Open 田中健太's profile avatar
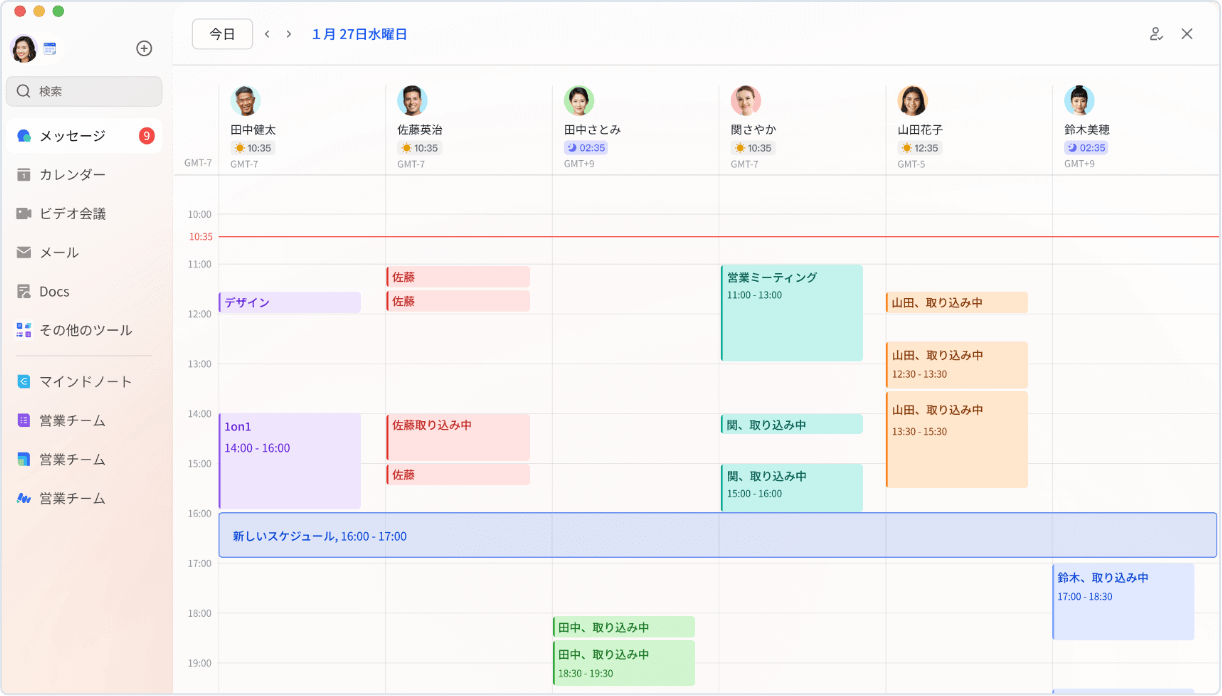This screenshot has width=1222, height=696. pyautogui.click(x=245, y=101)
